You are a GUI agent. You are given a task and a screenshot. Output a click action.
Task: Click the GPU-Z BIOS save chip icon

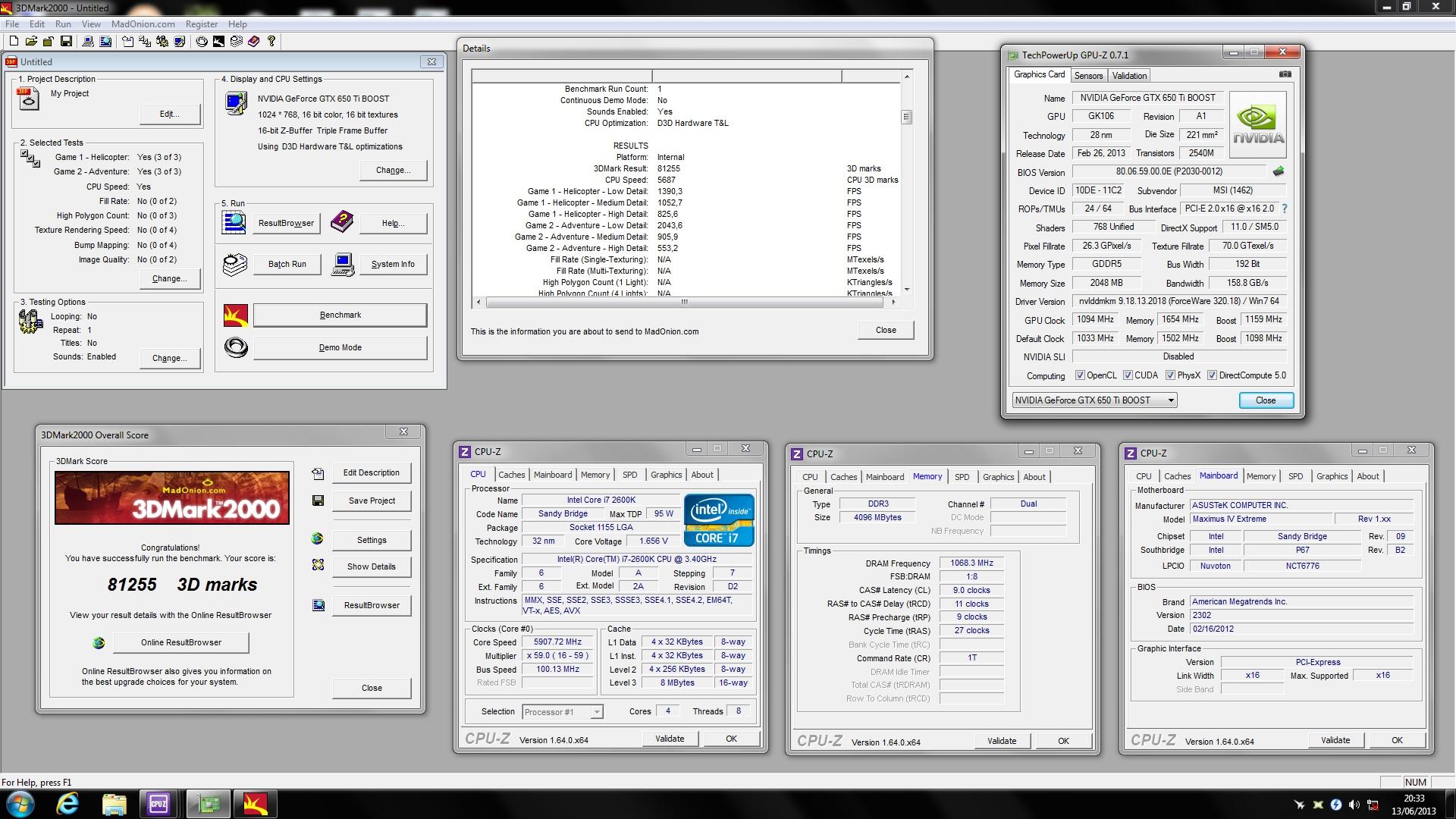[x=1279, y=171]
